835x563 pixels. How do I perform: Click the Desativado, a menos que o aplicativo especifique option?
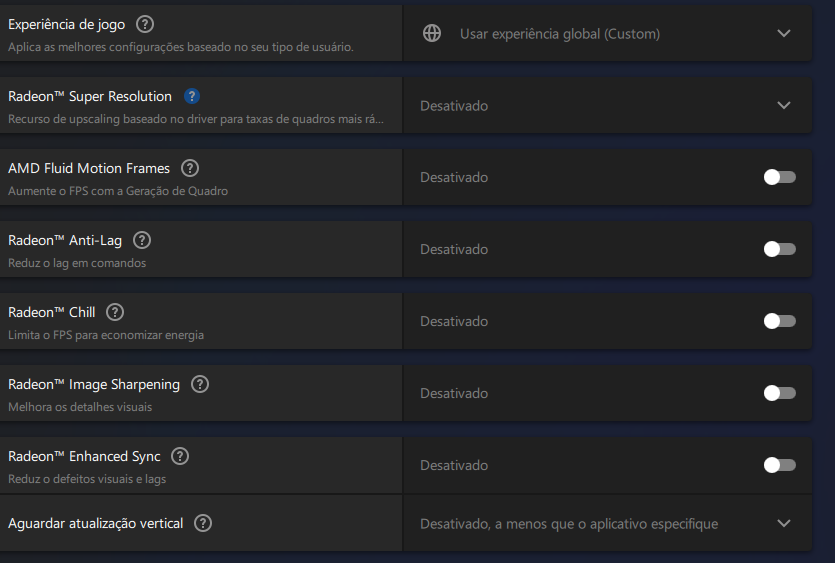pos(569,524)
